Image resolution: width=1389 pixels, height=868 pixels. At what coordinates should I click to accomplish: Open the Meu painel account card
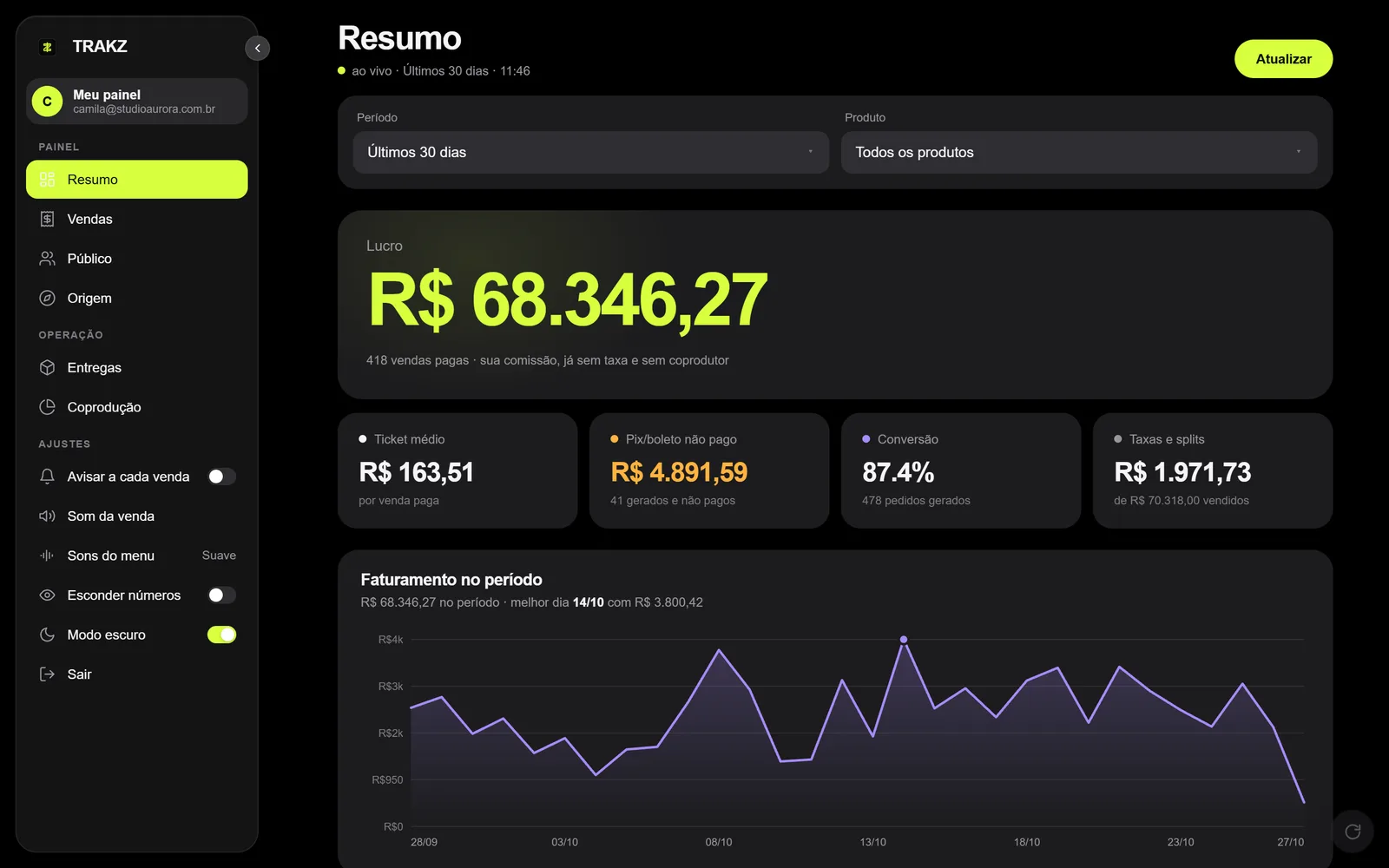coord(137,102)
